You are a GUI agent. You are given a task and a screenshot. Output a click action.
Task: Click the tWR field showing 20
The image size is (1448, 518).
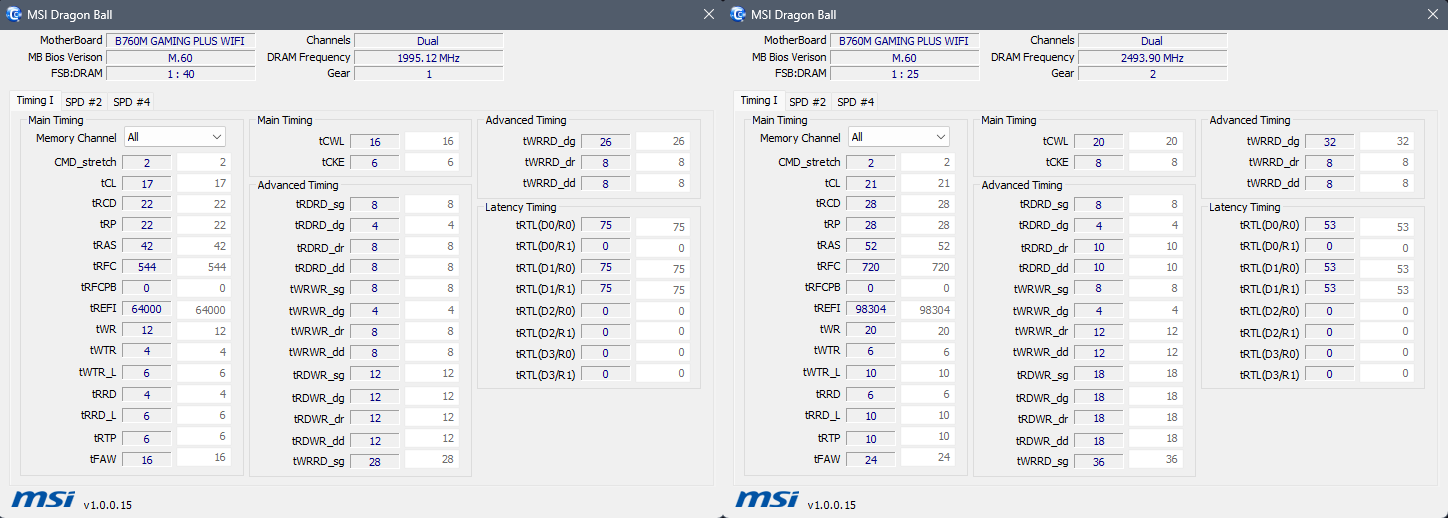pos(871,330)
